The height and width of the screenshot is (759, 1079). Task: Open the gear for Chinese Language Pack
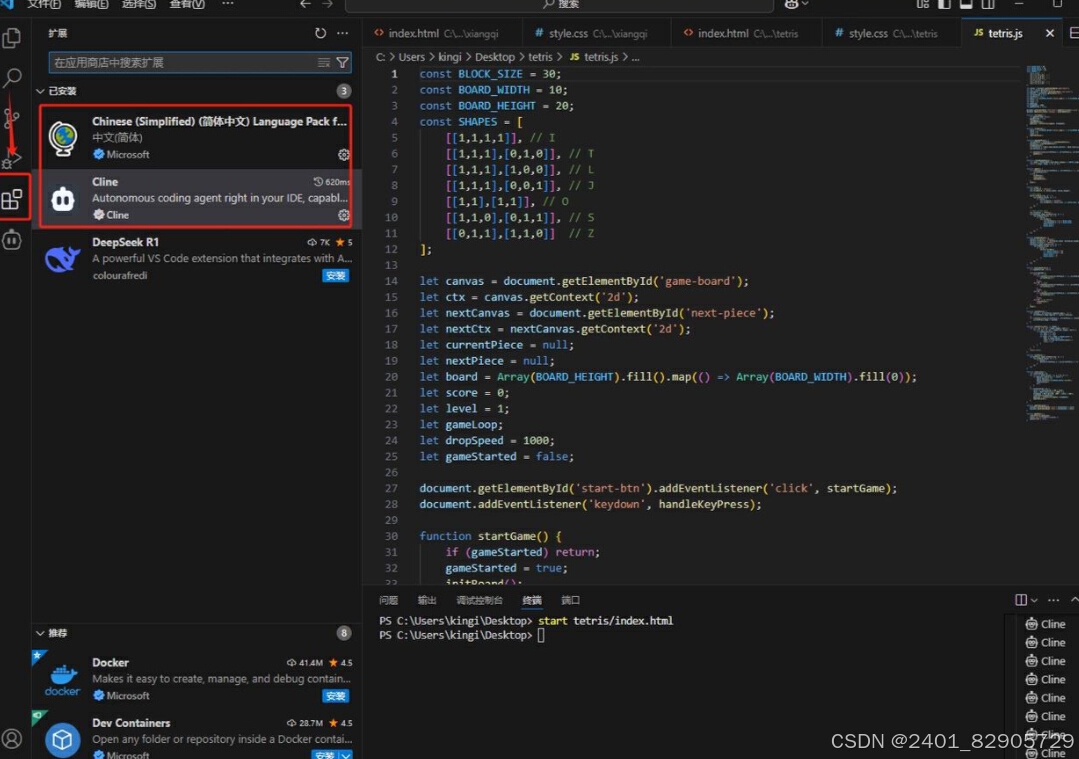coord(343,155)
